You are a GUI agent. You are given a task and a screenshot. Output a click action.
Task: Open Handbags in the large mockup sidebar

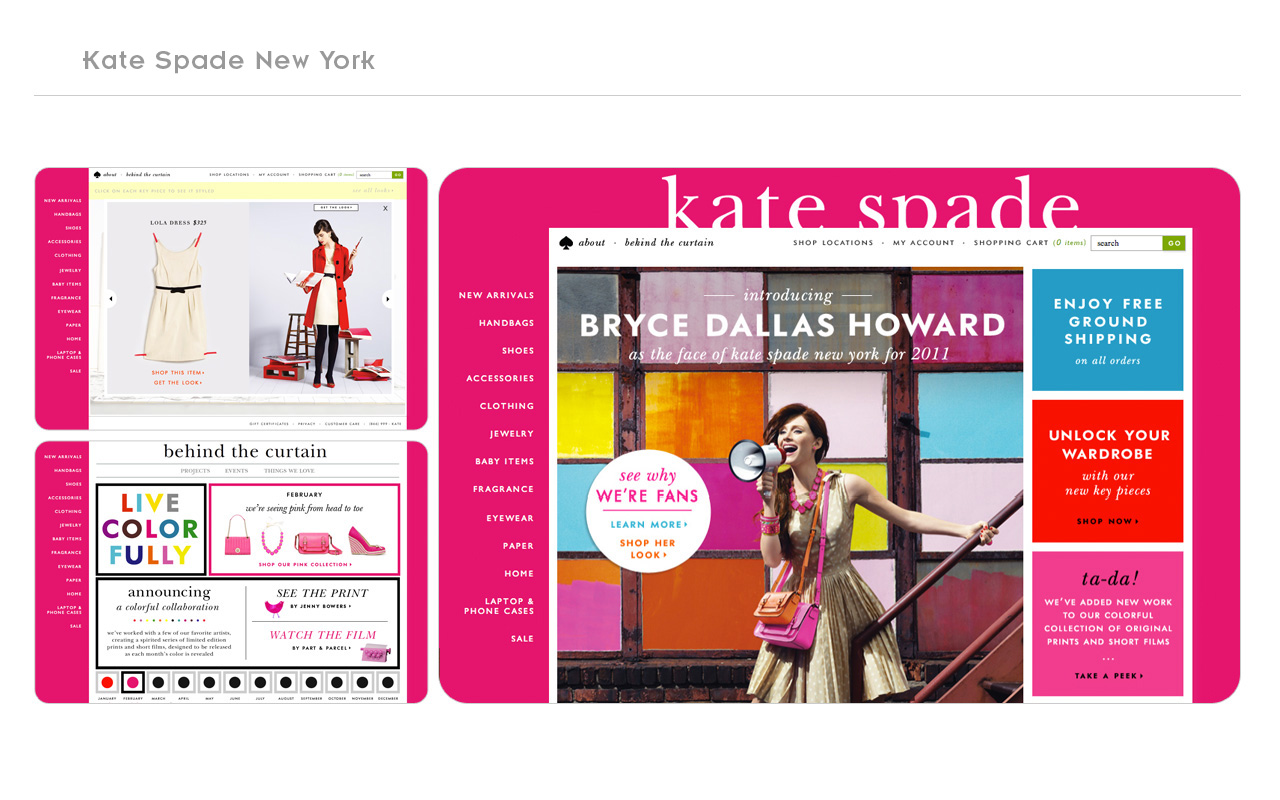[x=506, y=323]
